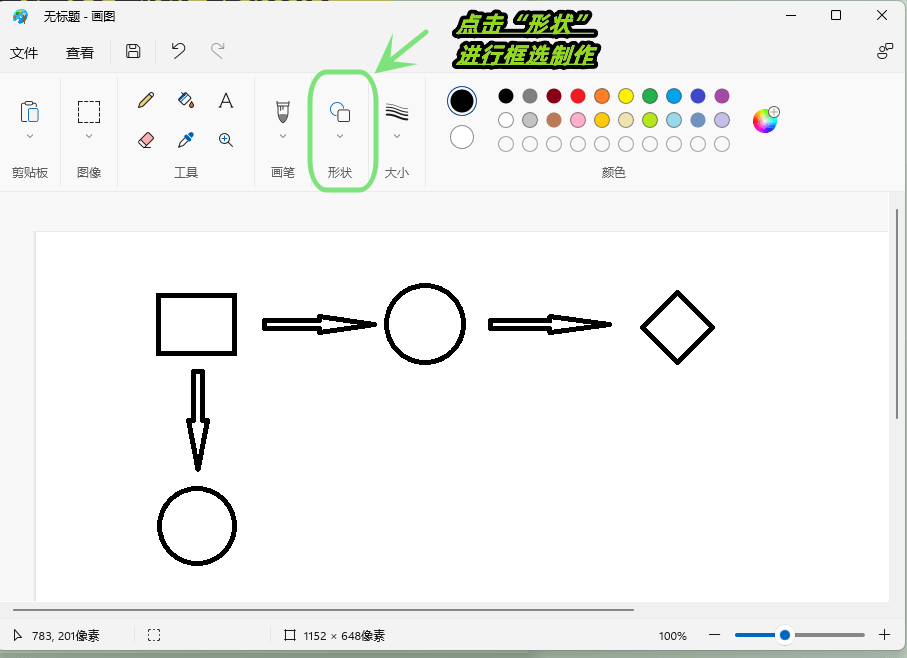
Task: Click the horizontal scrollbar
Action: point(323,609)
